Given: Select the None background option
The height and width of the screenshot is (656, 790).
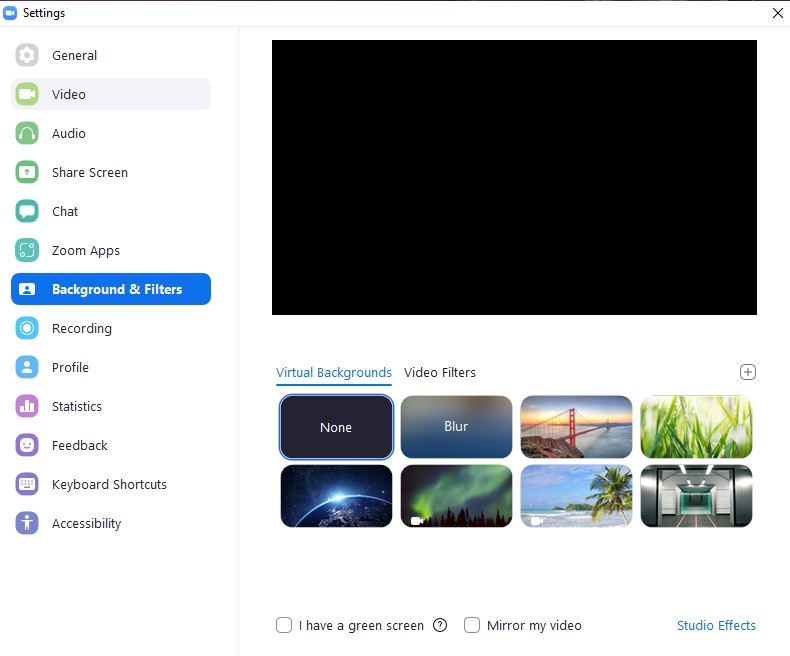Looking at the screenshot, I should pos(336,427).
